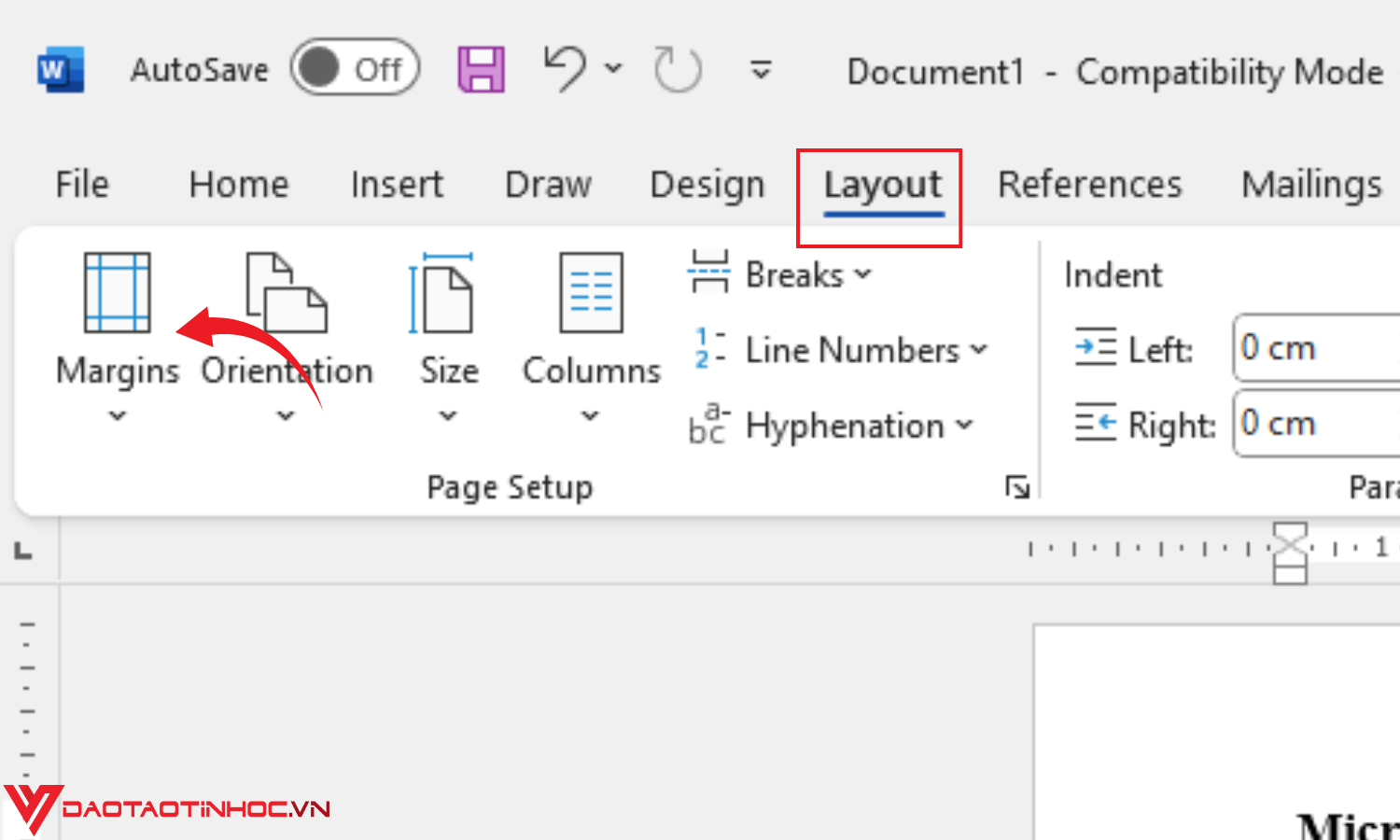The height and width of the screenshot is (840, 1400).
Task: Toggle the AutoSave switch
Action: click(355, 68)
